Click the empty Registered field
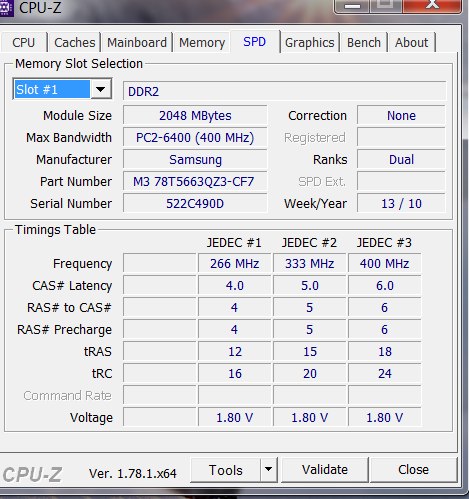Image resolution: width=469 pixels, height=499 pixels. (401, 138)
